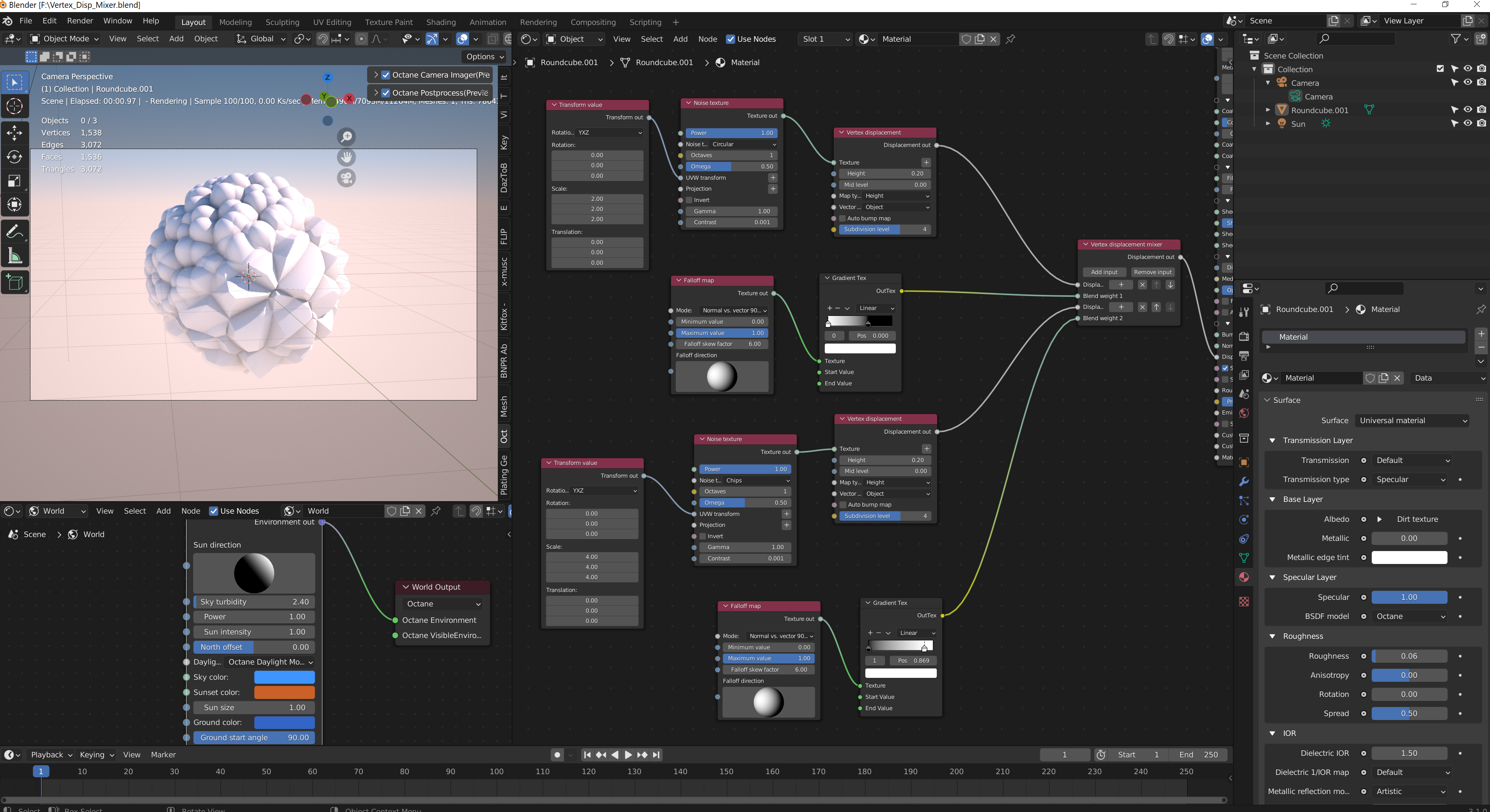Image resolution: width=1490 pixels, height=812 pixels.
Task: Click the viewport zoom magnifier icon
Action: tap(346, 137)
